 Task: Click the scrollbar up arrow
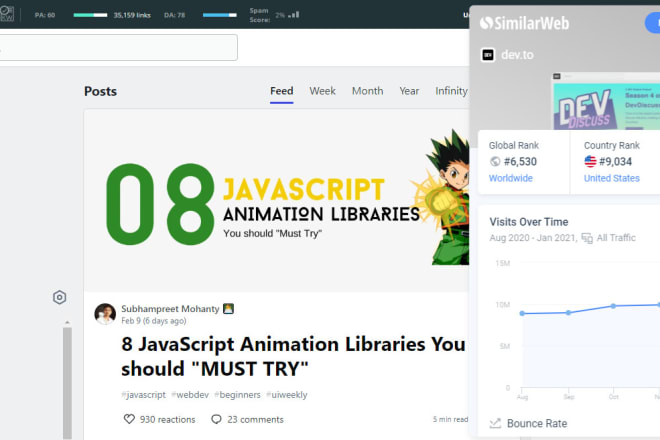(x=67, y=323)
